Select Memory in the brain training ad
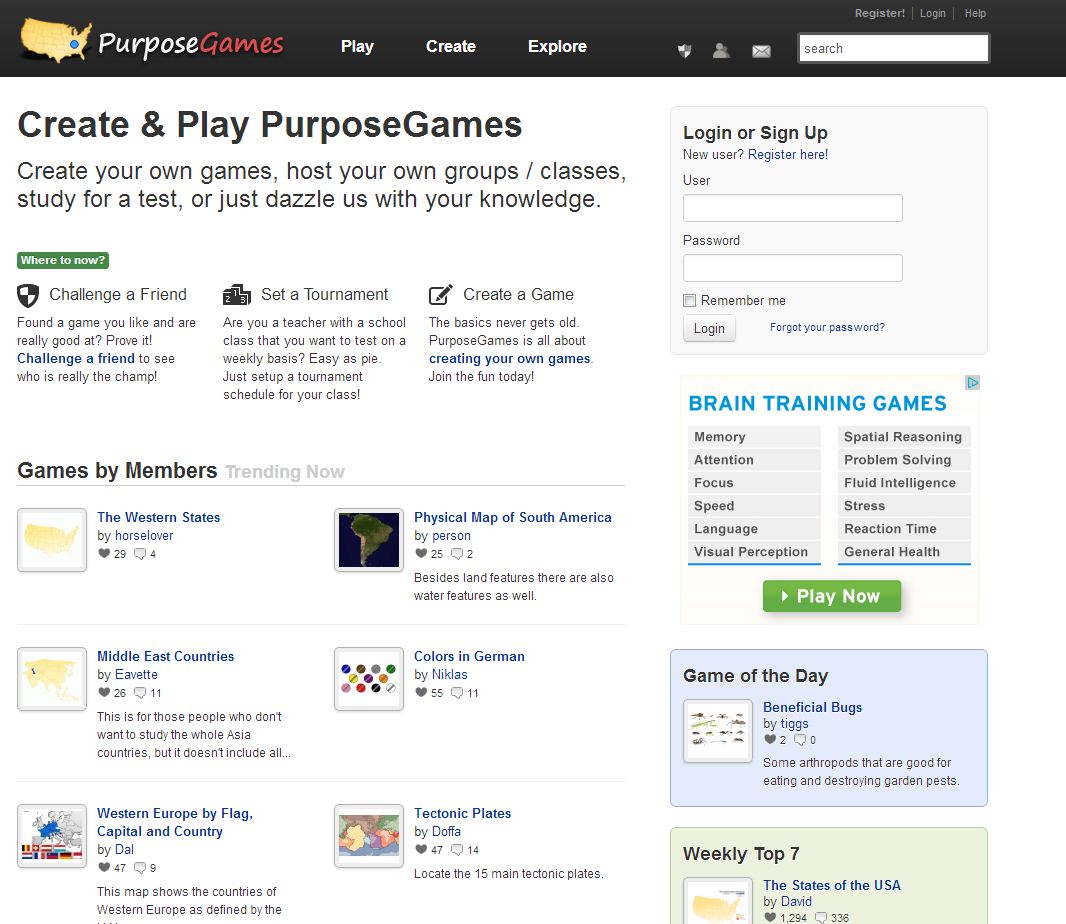The width and height of the screenshot is (1066, 924). point(754,437)
